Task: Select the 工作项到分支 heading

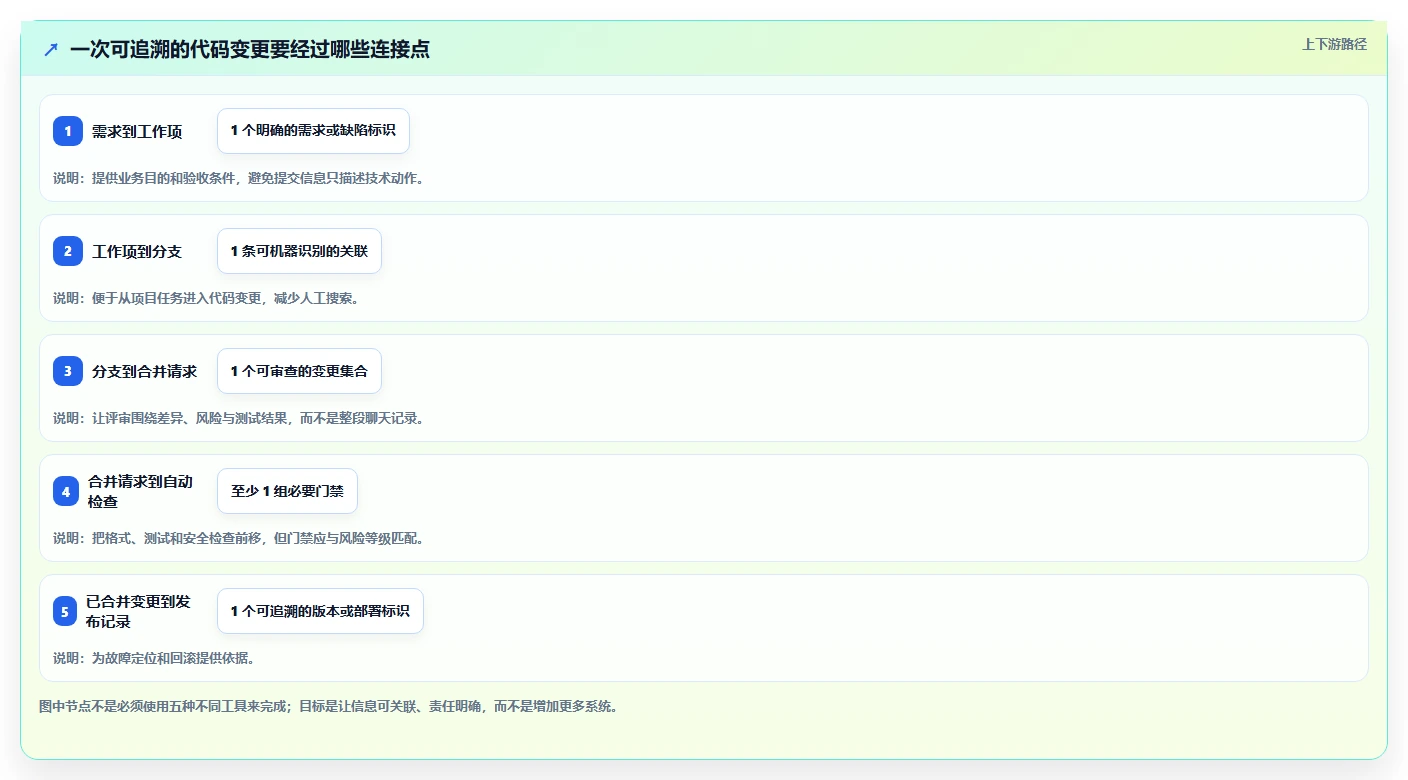Action: click(137, 251)
